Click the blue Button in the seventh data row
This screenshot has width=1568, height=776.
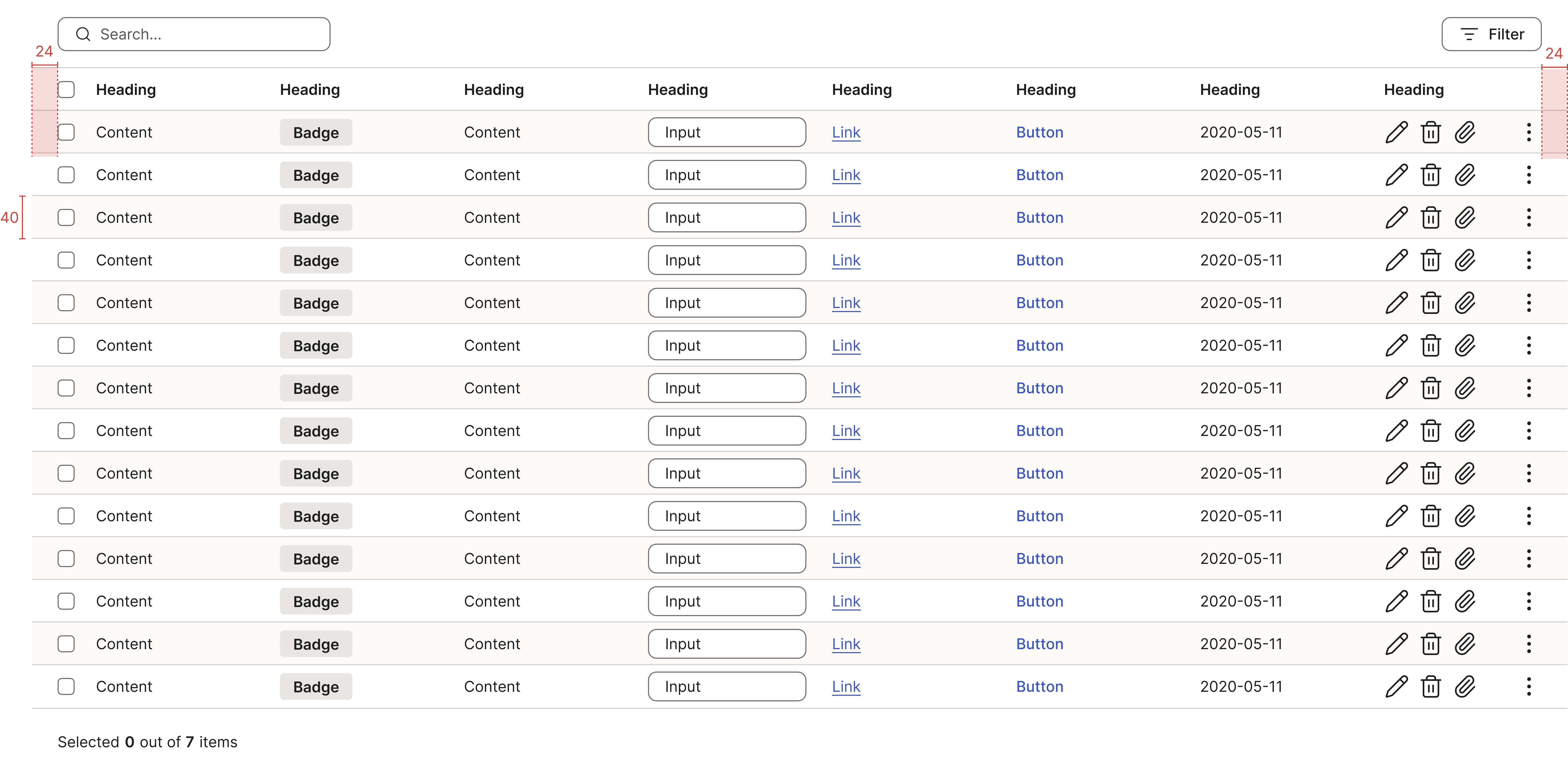1040,388
